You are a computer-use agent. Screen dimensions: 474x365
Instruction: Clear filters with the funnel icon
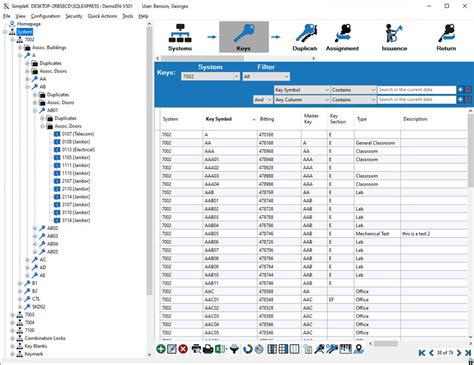[x=235, y=349]
